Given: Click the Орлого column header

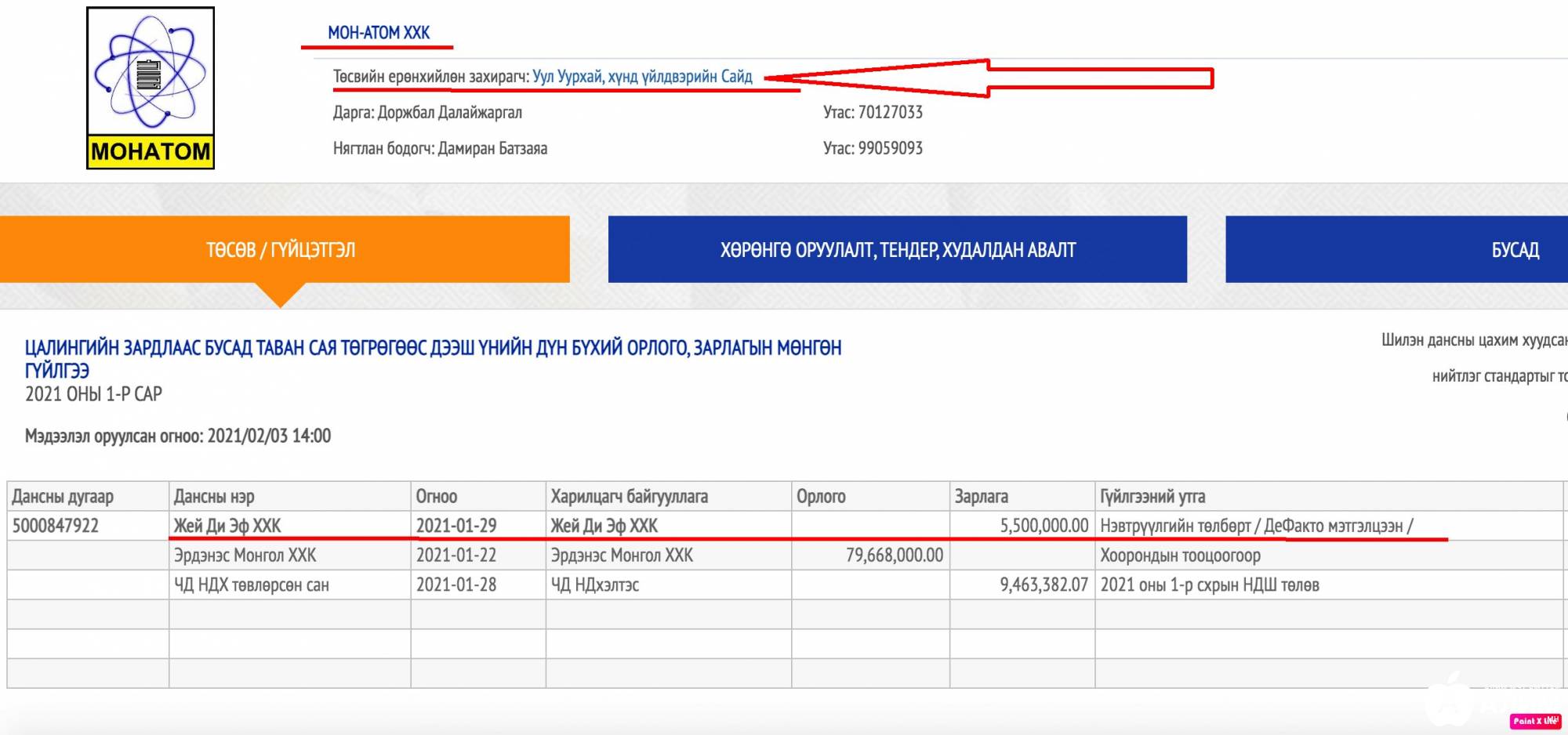Looking at the screenshot, I should click(x=871, y=497).
